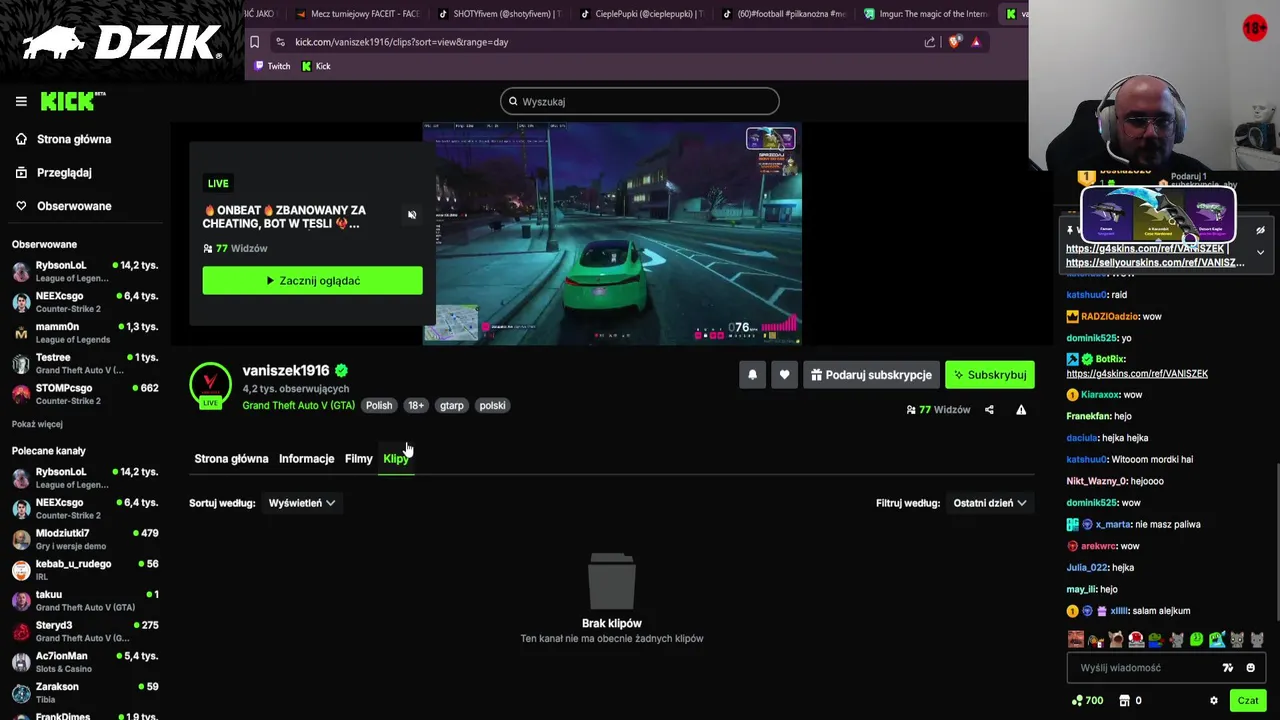Open NEEXcsgo in Obserwowane list
The height and width of the screenshot is (720, 1280).
[85, 302]
